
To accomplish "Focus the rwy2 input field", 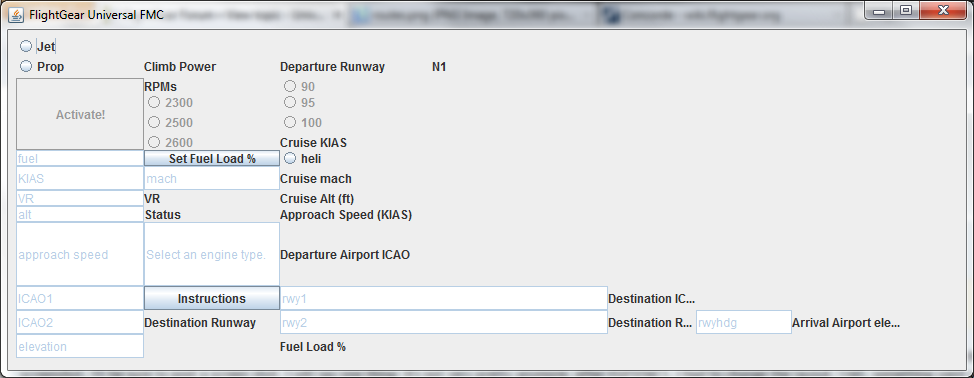I will (x=444, y=323).
